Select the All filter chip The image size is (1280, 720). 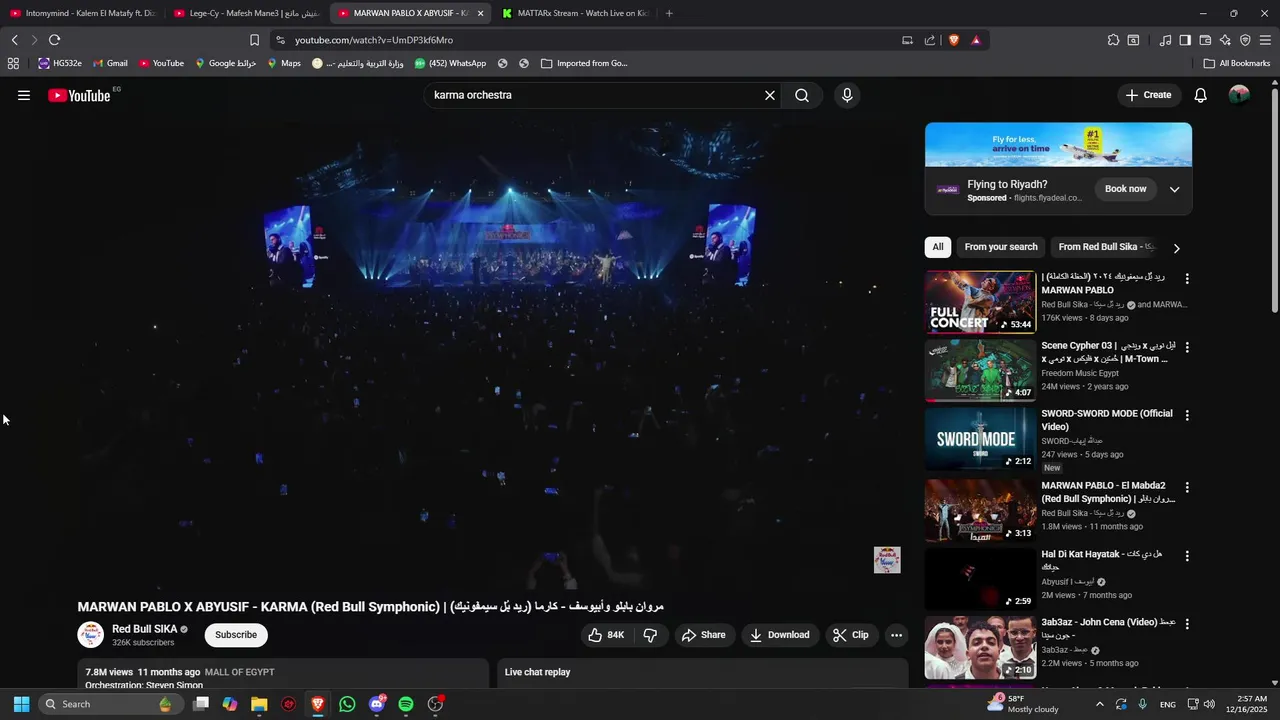(938, 247)
